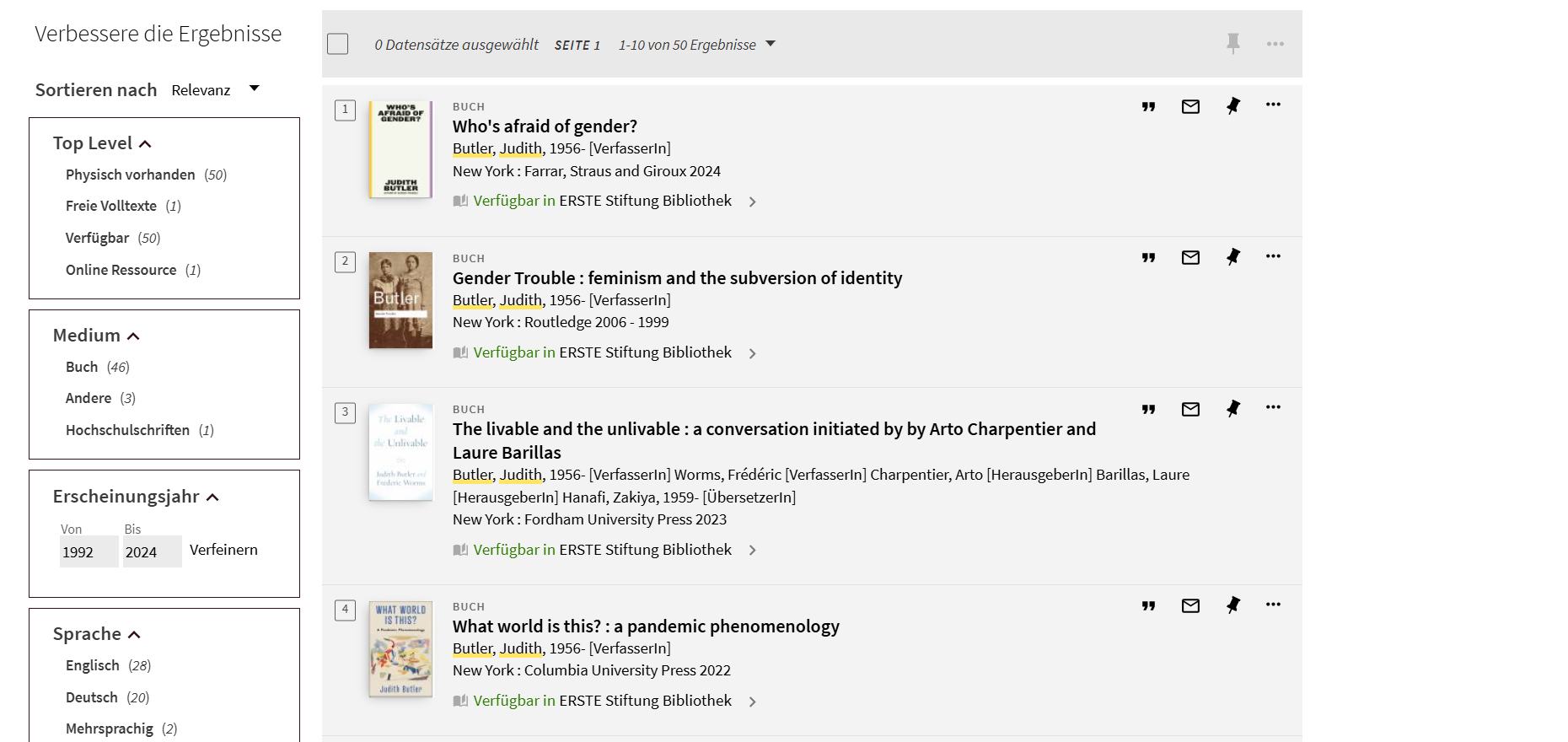Email the Who's afraid of gender? record
The height and width of the screenshot is (742, 1568).
(1190, 106)
